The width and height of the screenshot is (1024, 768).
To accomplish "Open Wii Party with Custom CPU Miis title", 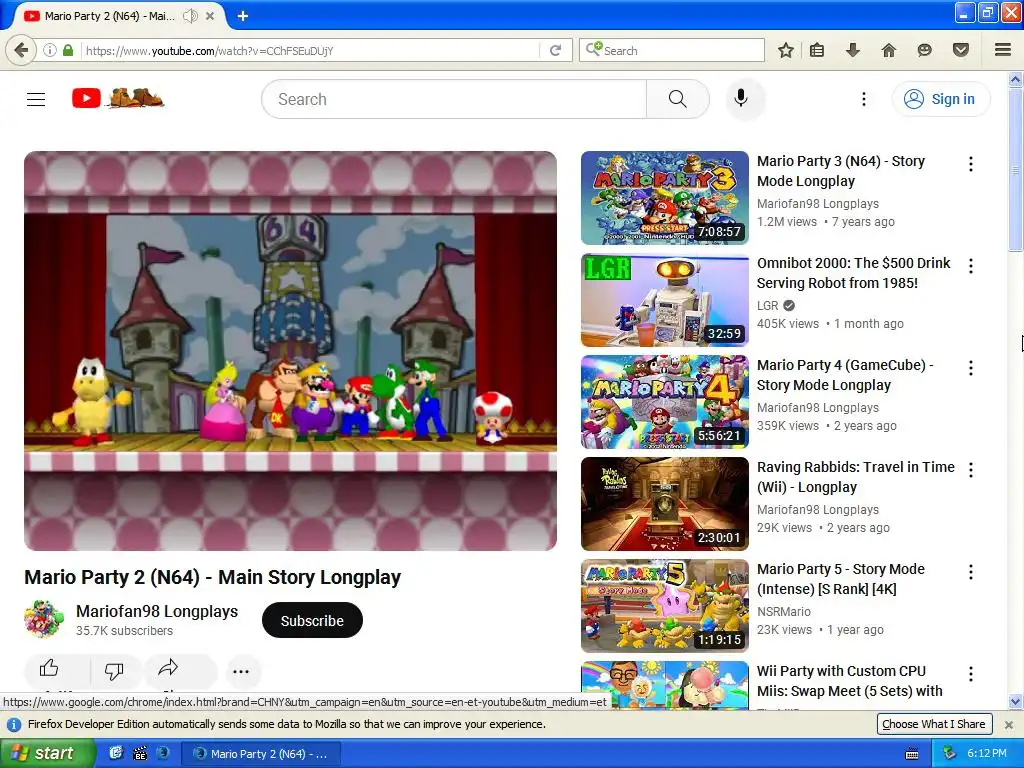I will pyautogui.click(x=849, y=680).
